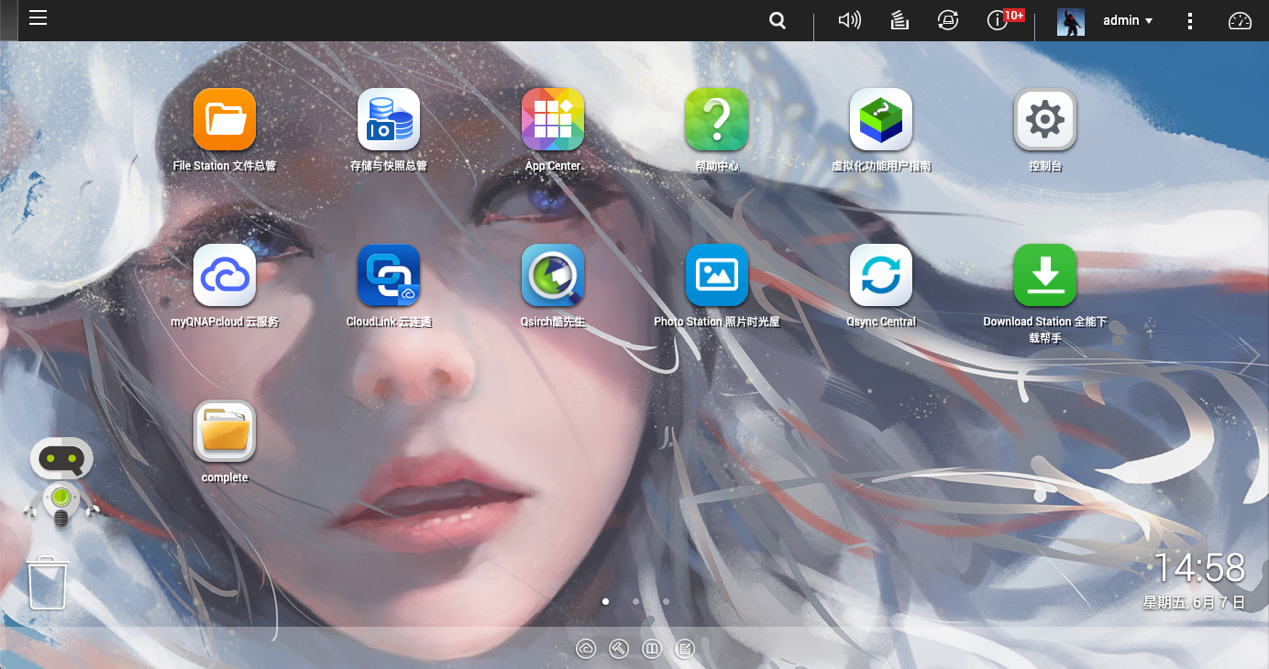The image size is (1269, 669).
Task: Open the complete folder shortcut
Action: pyautogui.click(x=224, y=432)
